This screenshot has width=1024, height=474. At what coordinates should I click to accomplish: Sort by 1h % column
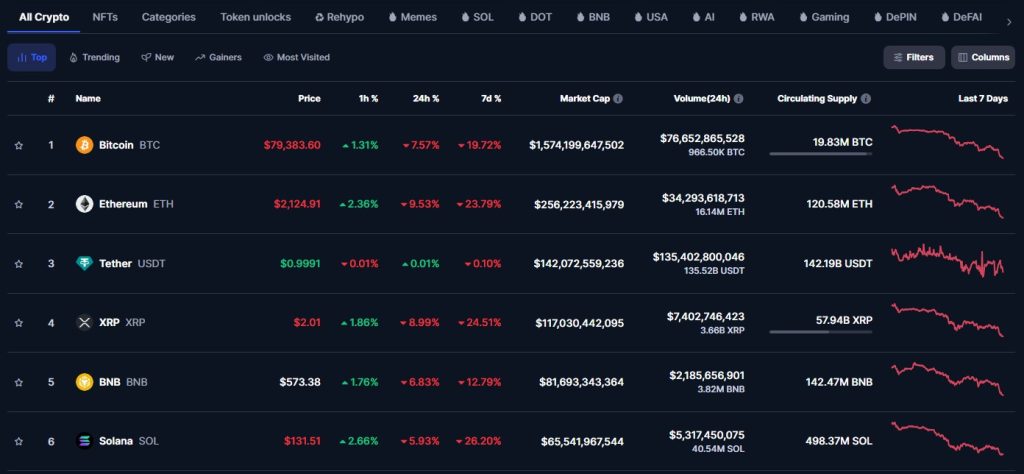368,99
